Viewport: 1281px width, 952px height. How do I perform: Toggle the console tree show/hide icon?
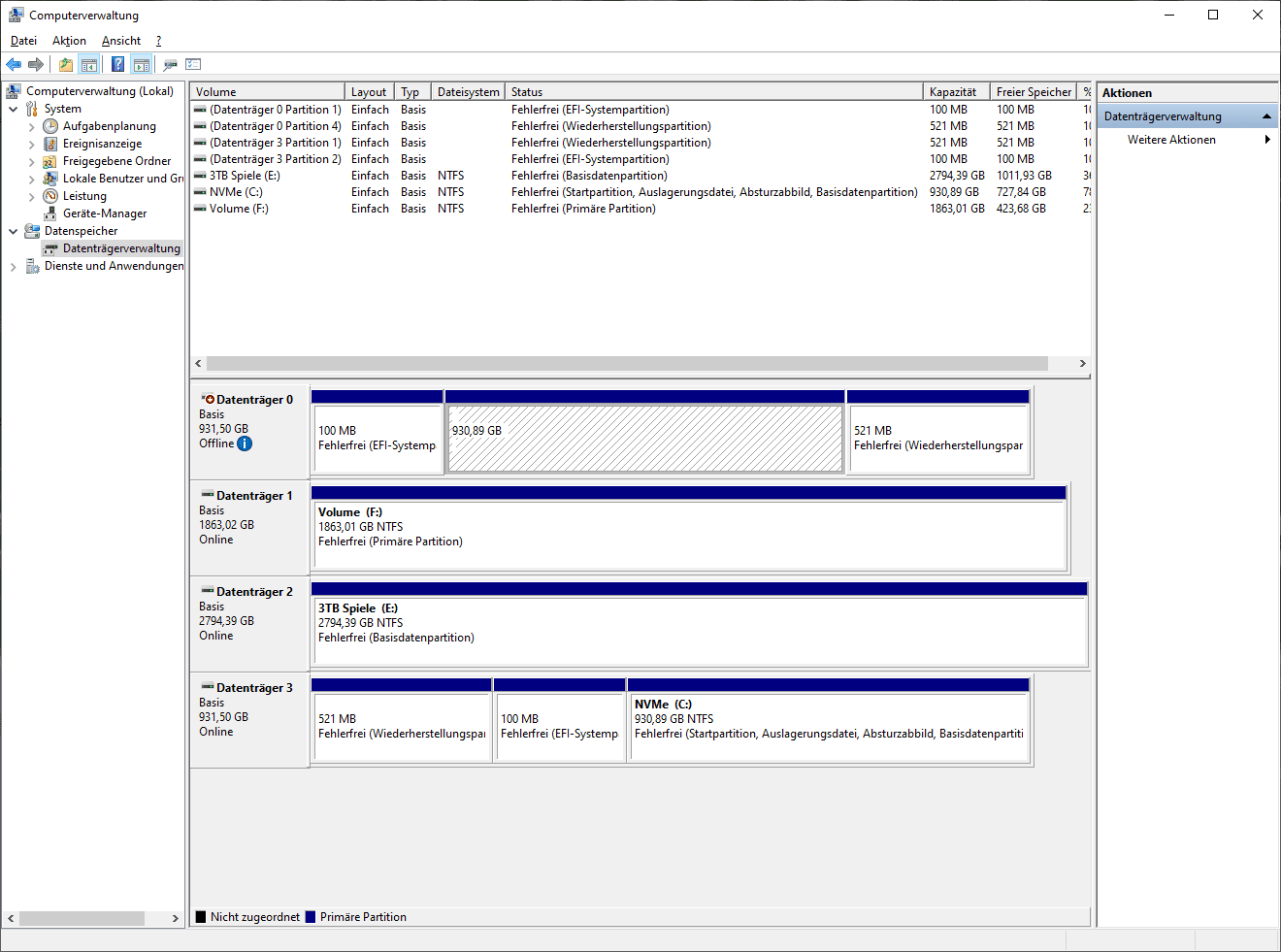(x=88, y=65)
